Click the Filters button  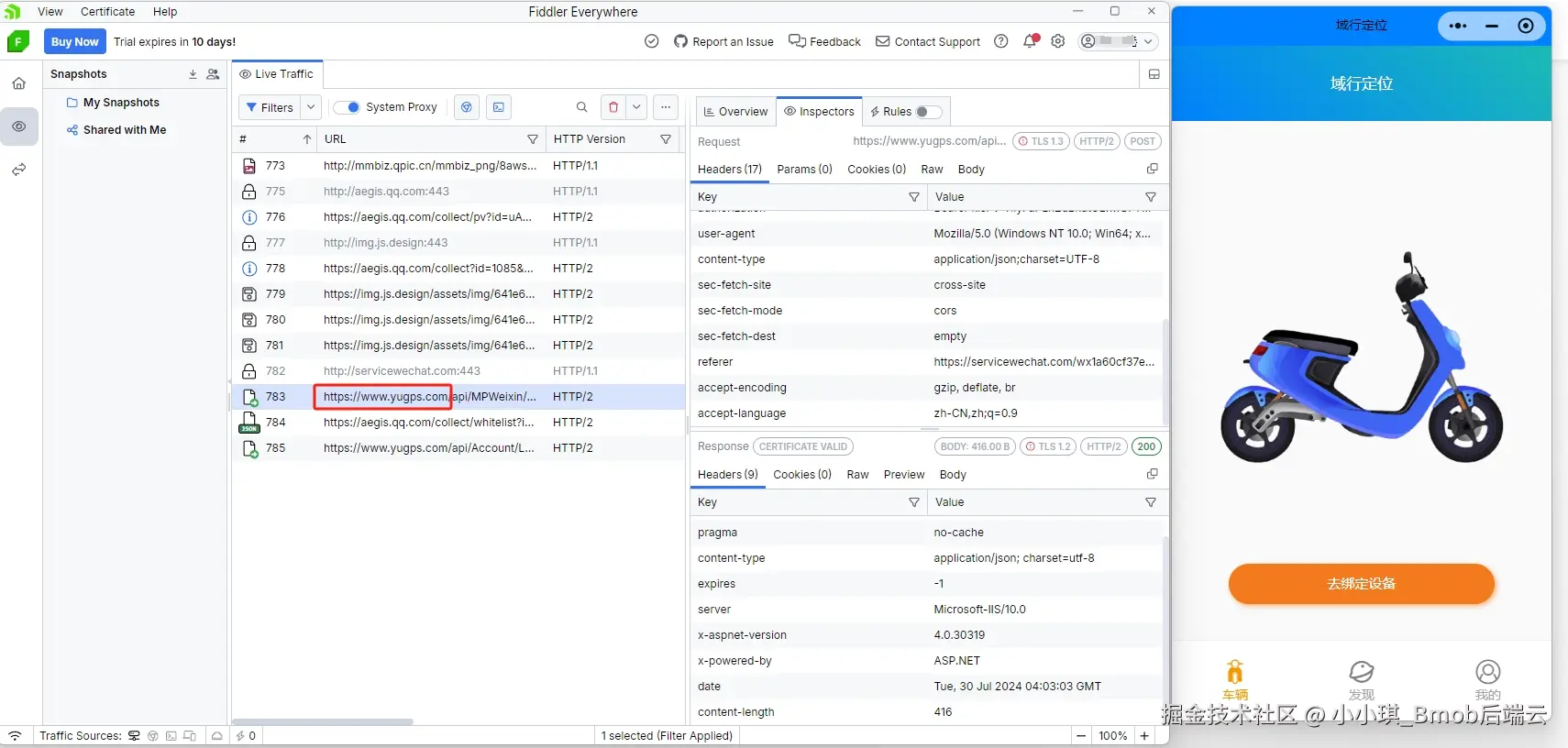click(269, 107)
